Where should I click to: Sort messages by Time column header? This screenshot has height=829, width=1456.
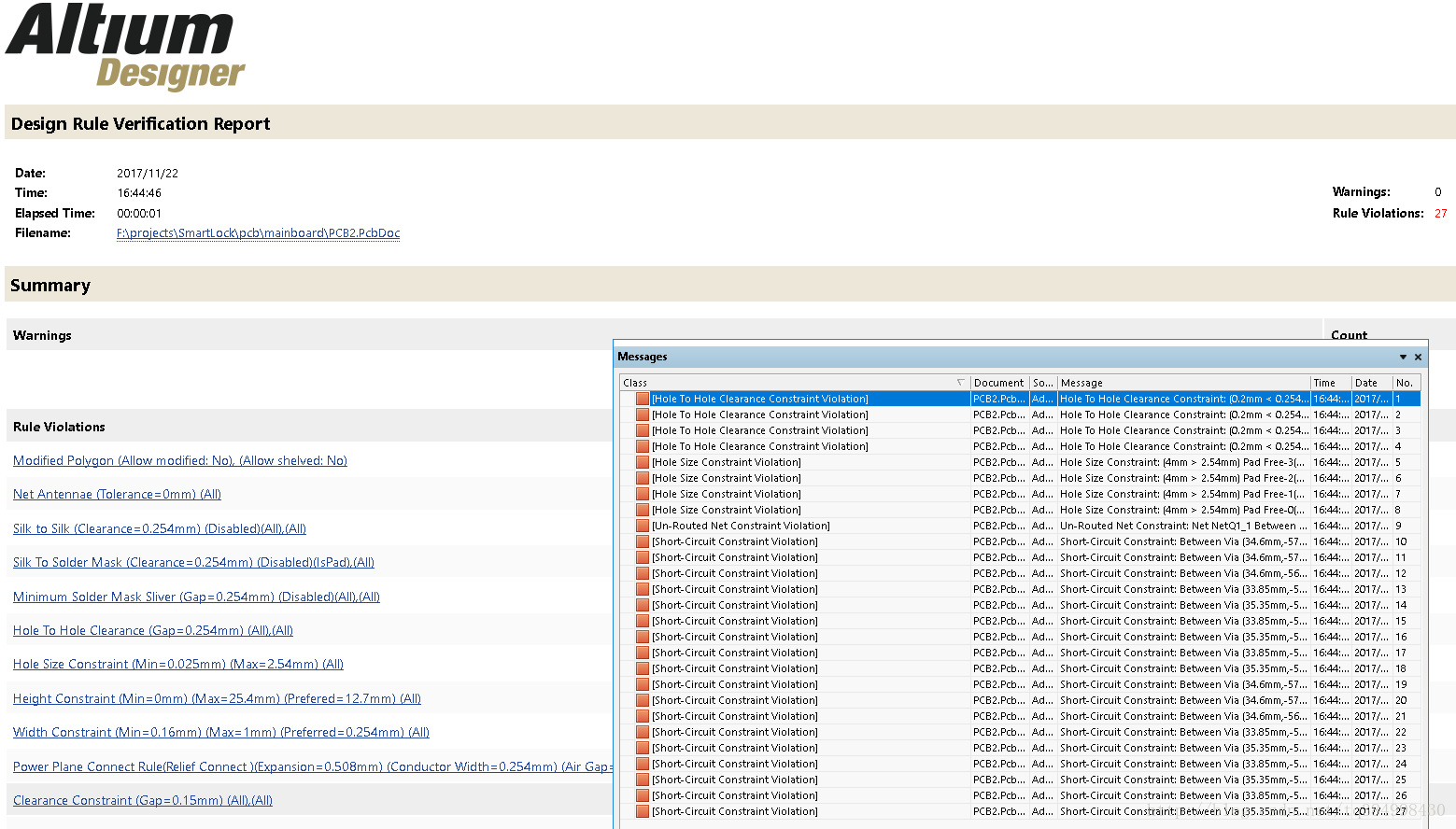[1331, 383]
